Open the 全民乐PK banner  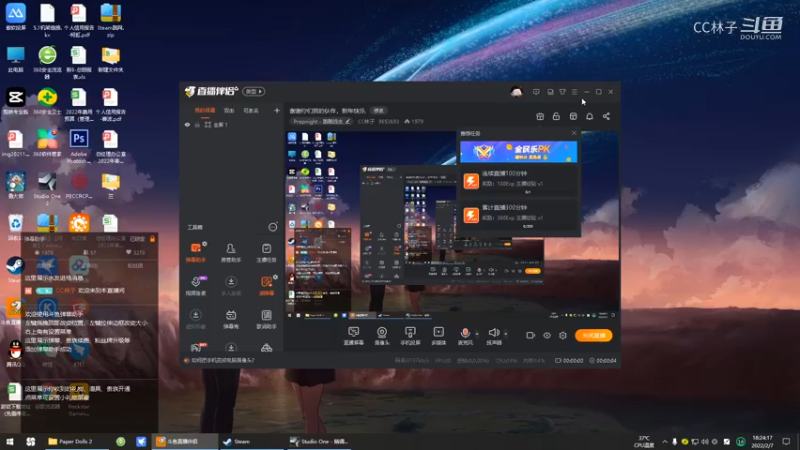tap(518, 152)
